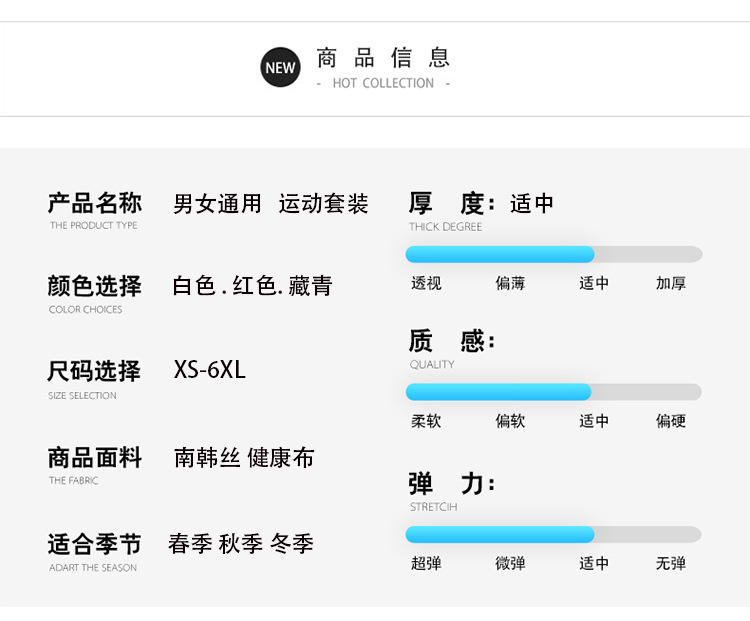750x621 pixels.
Task: Click the 微弹 stretch label
Action: point(510,563)
